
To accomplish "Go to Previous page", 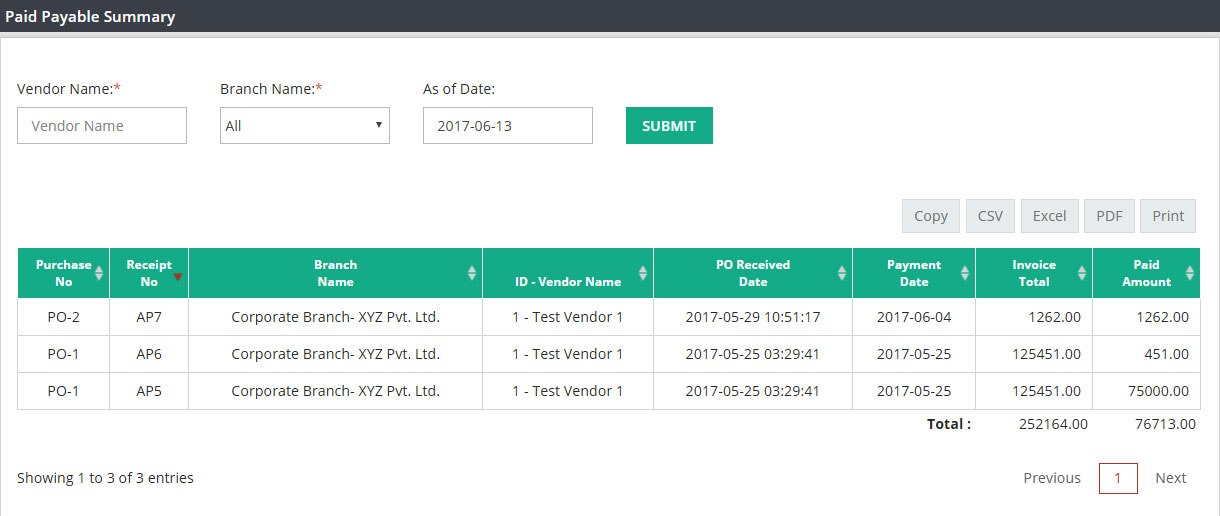I will [1052, 478].
